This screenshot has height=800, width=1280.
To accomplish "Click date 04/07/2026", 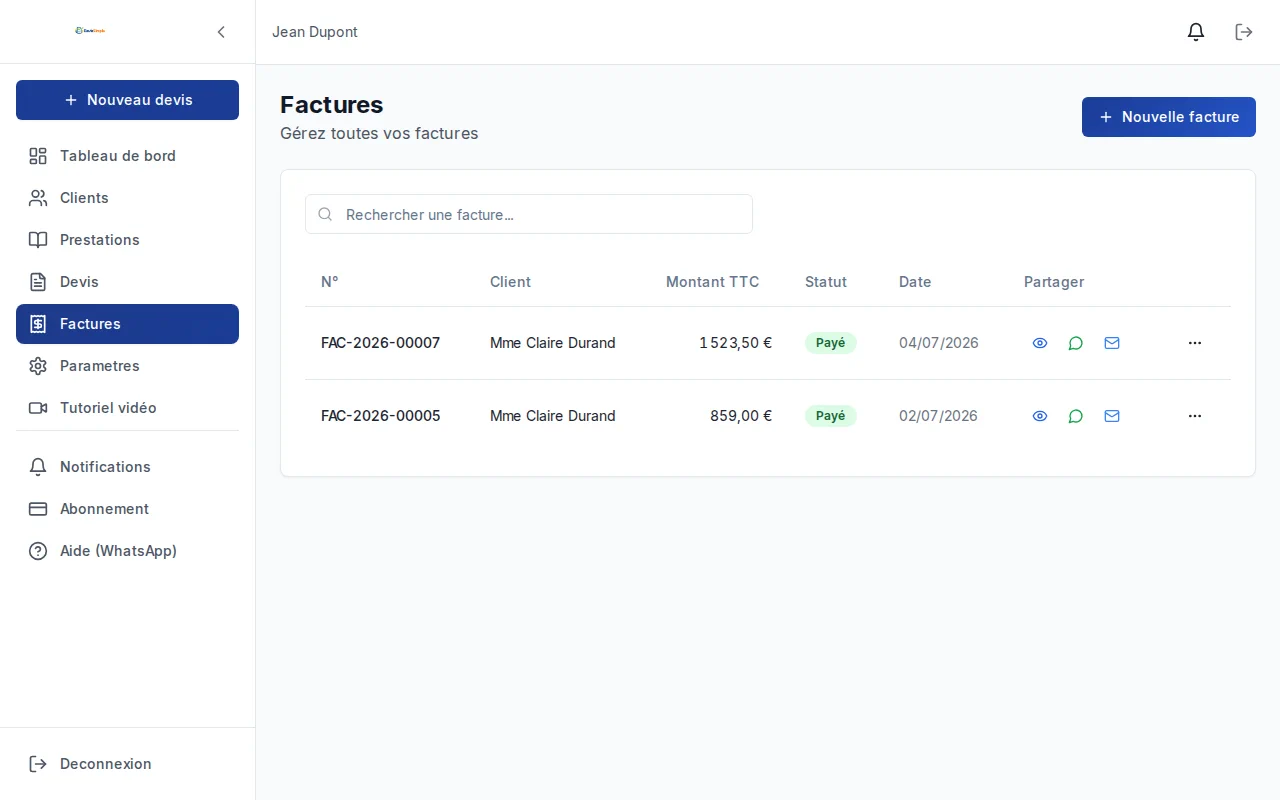I will [x=939, y=343].
